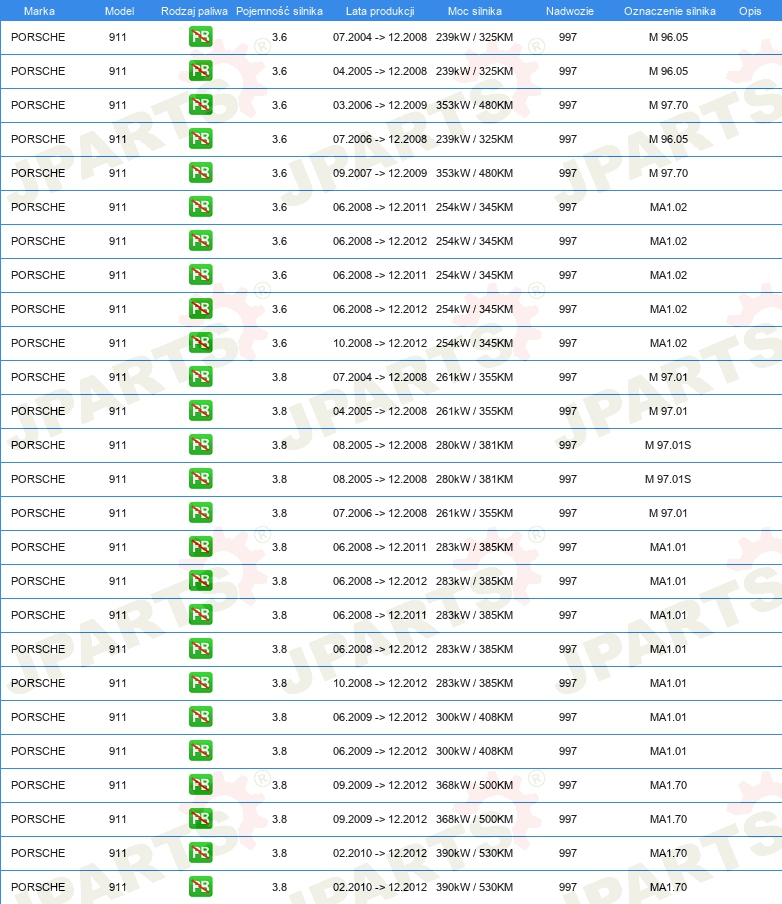
Task: Select date 07.2004 -> 12.2008 in 3.8 row
Action: [x=380, y=377]
